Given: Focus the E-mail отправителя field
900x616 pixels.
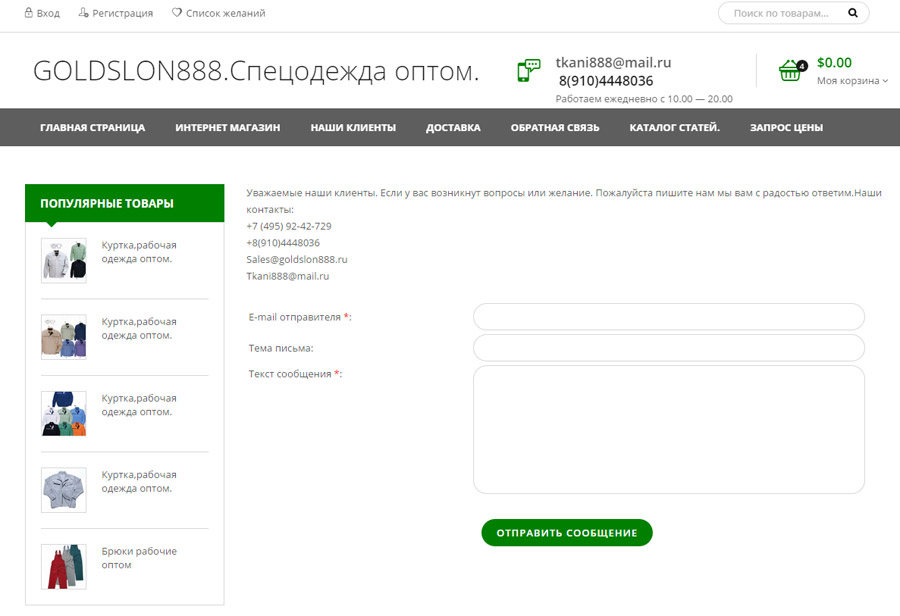Looking at the screenshot, I should pos(668,317).
